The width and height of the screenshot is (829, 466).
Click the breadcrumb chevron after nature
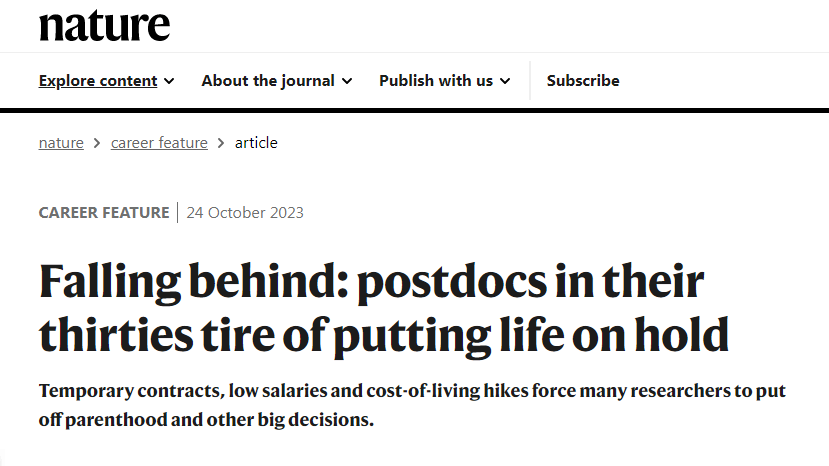97,143
